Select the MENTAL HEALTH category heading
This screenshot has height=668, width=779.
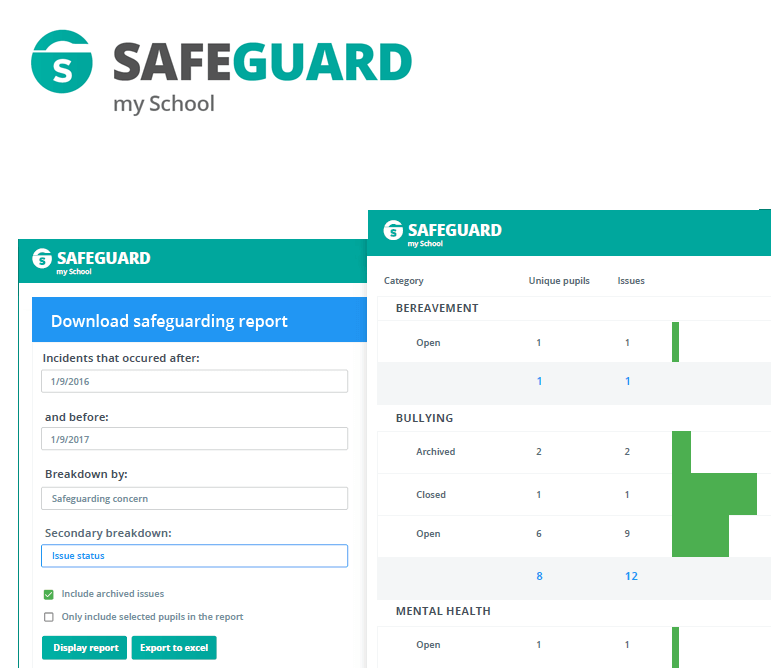pyautogui.click(x=443, y=611)
